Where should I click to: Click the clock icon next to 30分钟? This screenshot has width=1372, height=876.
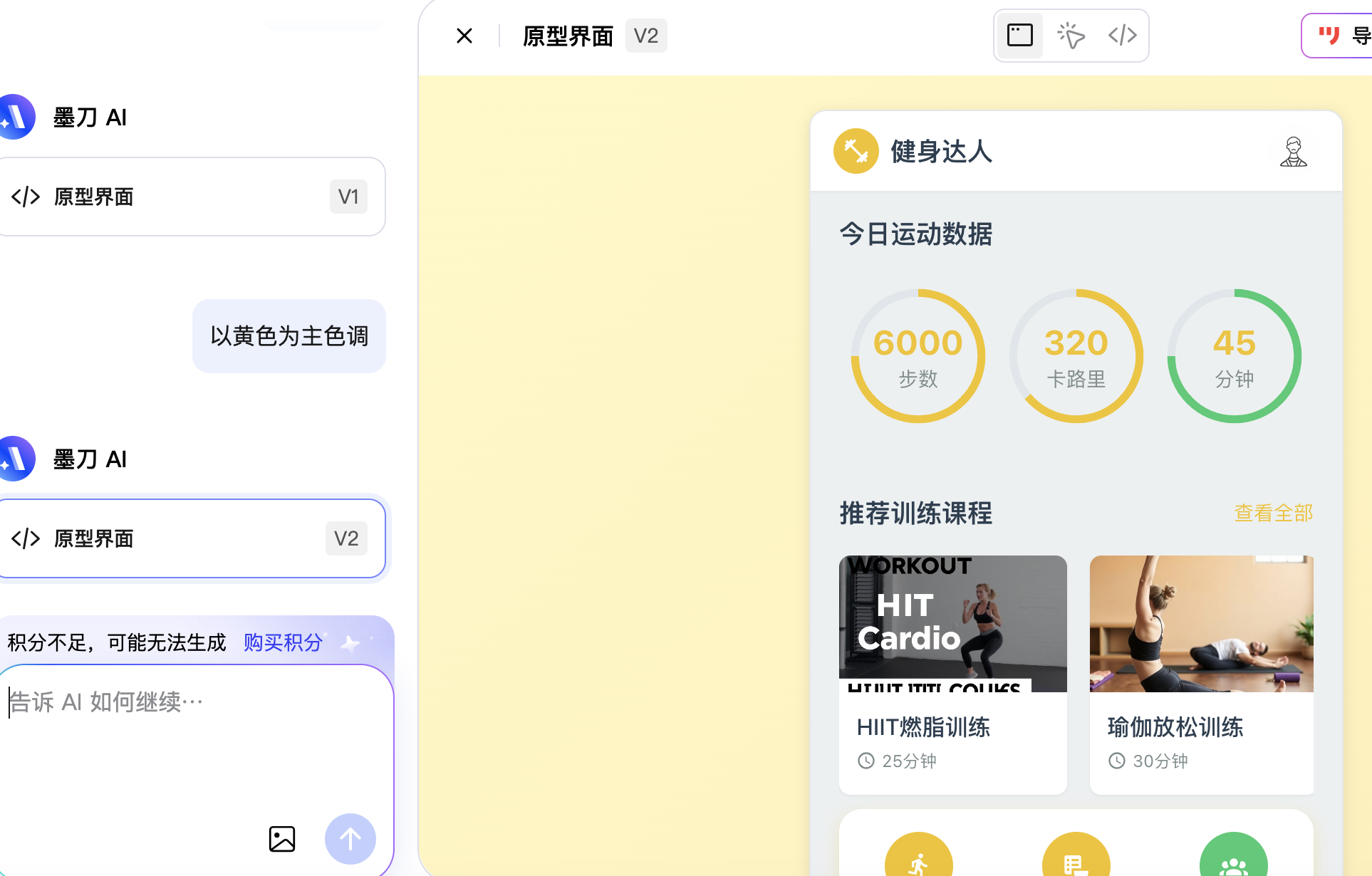[1117, 761]
